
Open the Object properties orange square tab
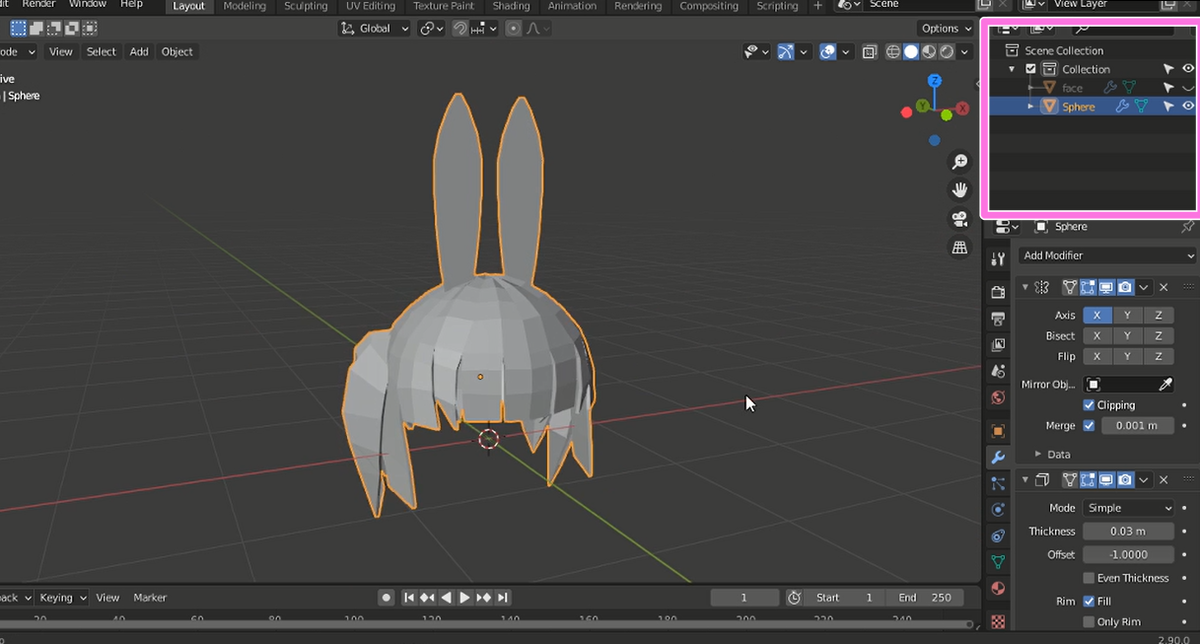(997, 431)
